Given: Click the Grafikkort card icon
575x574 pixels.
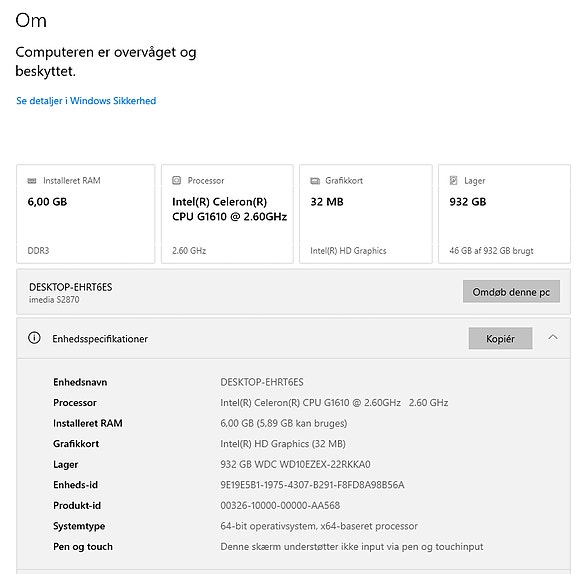Looking at the screenshot, I should [x=315, y=180].
